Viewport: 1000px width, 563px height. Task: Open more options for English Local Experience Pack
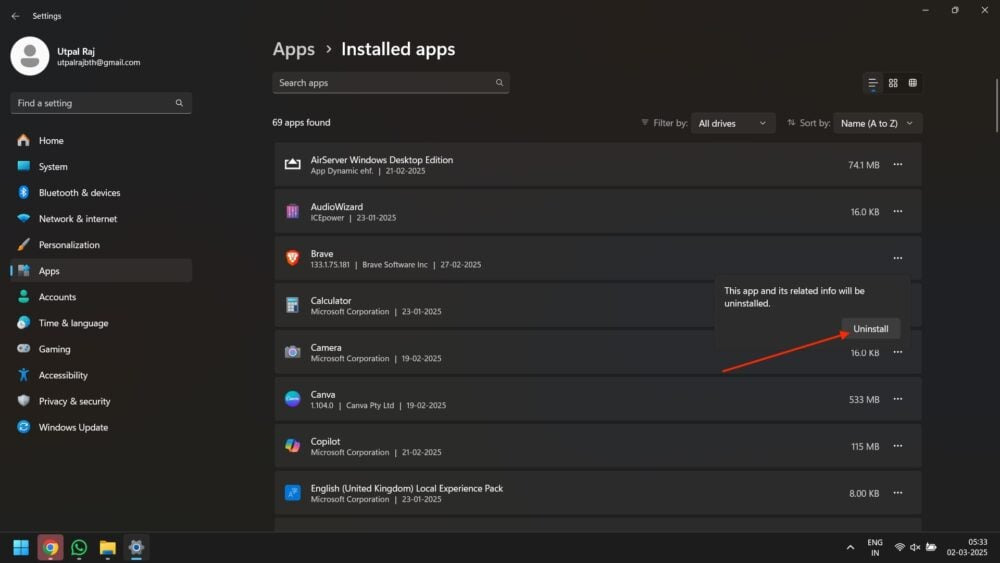[897, 493]
